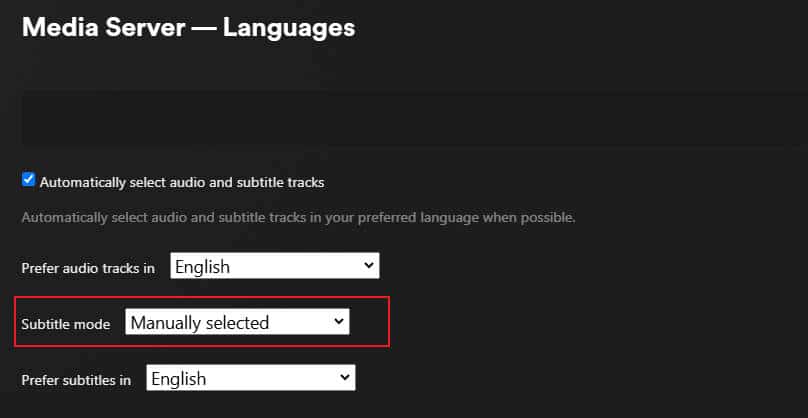Click the Subtitle mode dropdown arrow
This screenshot has height=418, width=808.
(339, 322)
